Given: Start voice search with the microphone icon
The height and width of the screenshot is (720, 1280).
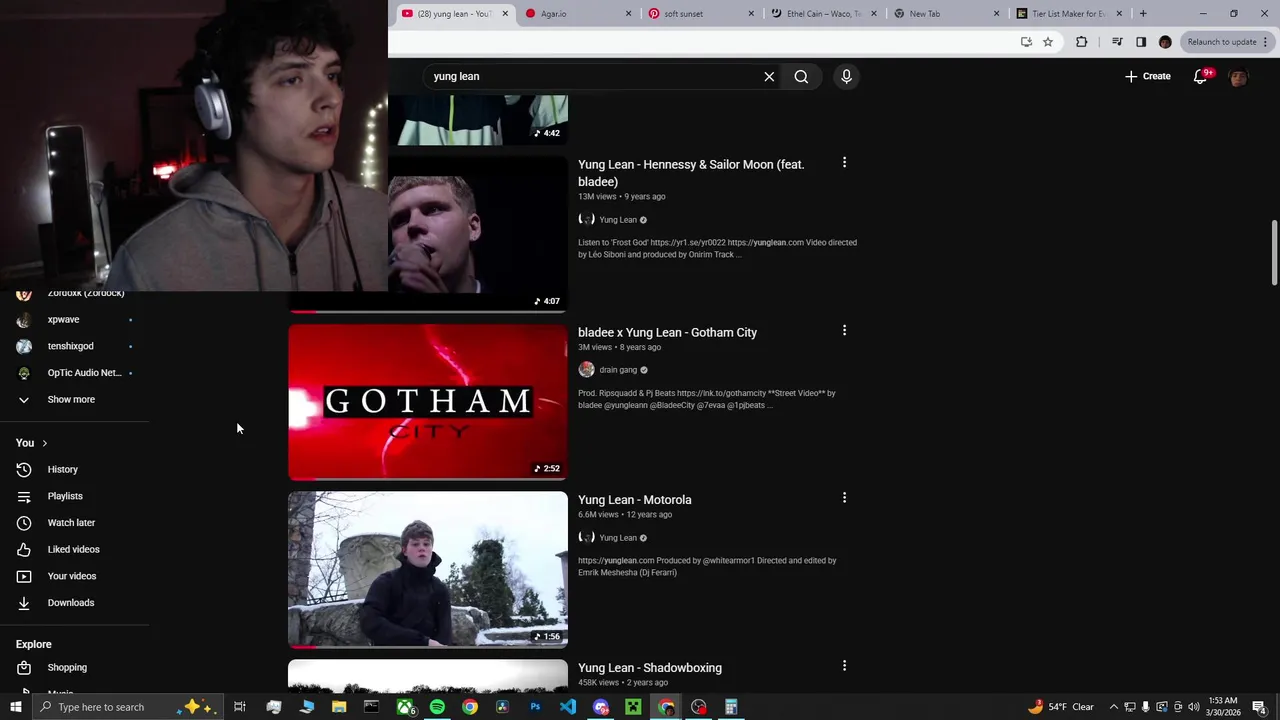Looking at the screenshot, I should 846,76.
